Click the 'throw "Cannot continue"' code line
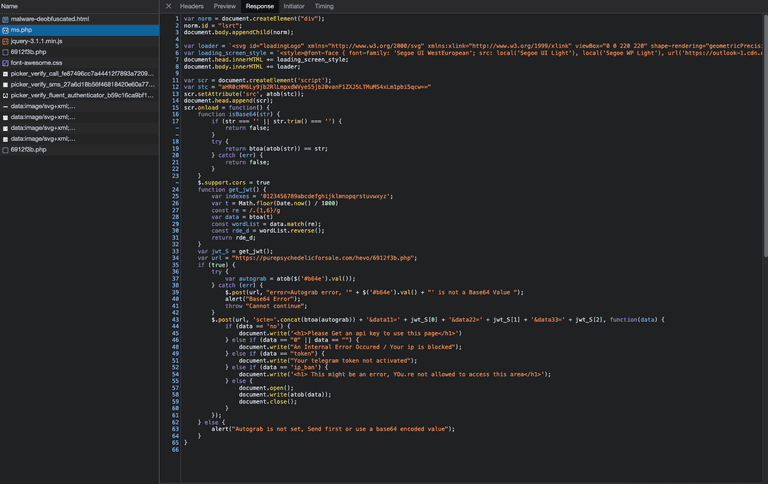The image size is (768, 484). [266, 306]
